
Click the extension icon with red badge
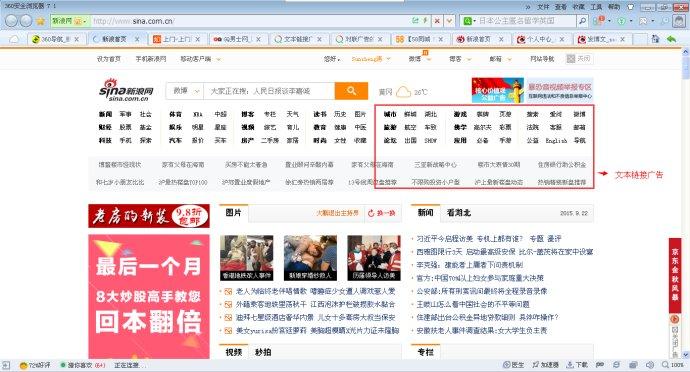599,20
